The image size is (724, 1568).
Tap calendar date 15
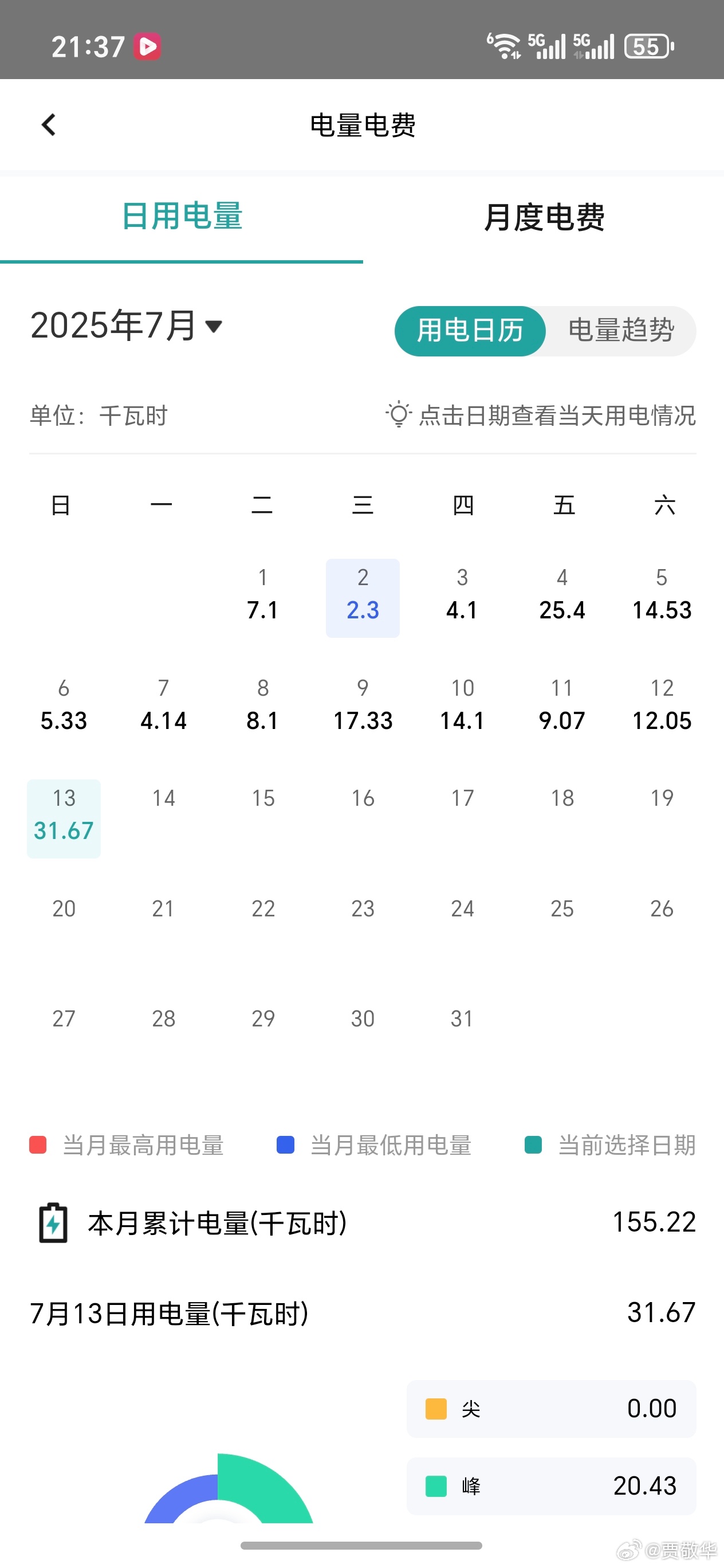(x=263, y=798)
